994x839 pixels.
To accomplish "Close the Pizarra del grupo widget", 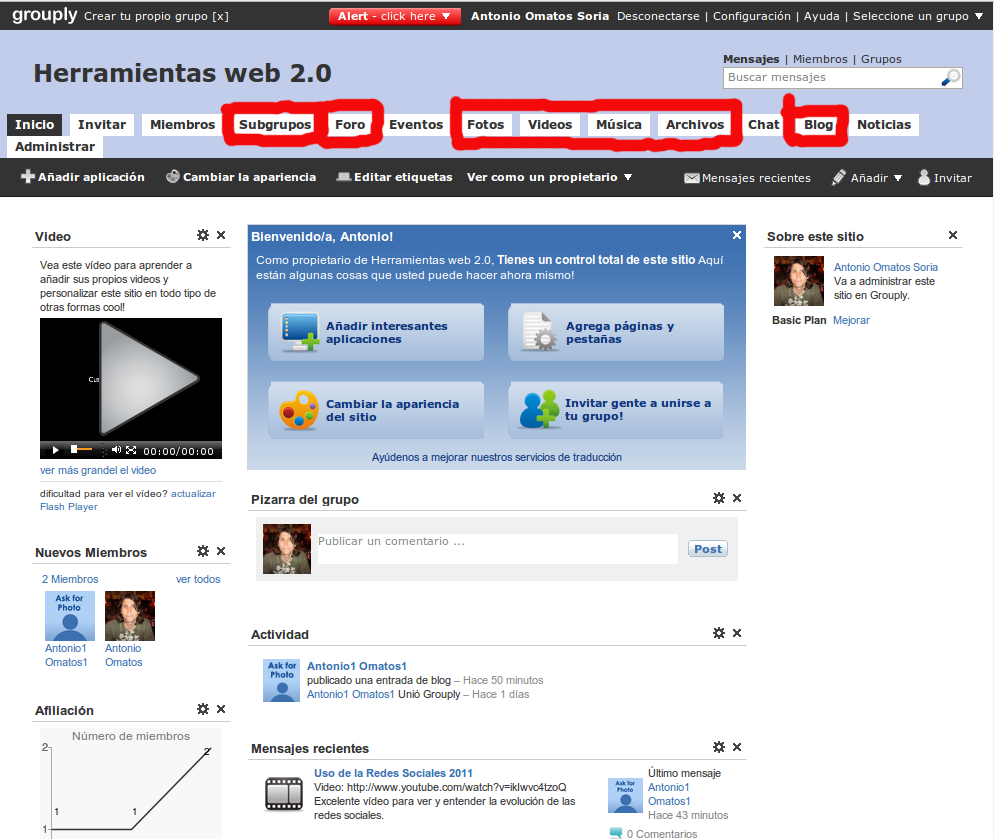I will pos(737,498).
